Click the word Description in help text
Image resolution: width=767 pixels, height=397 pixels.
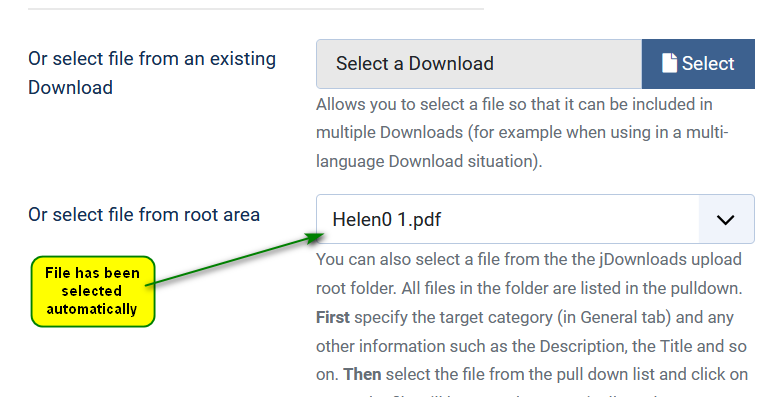click(x=582, y=346)
